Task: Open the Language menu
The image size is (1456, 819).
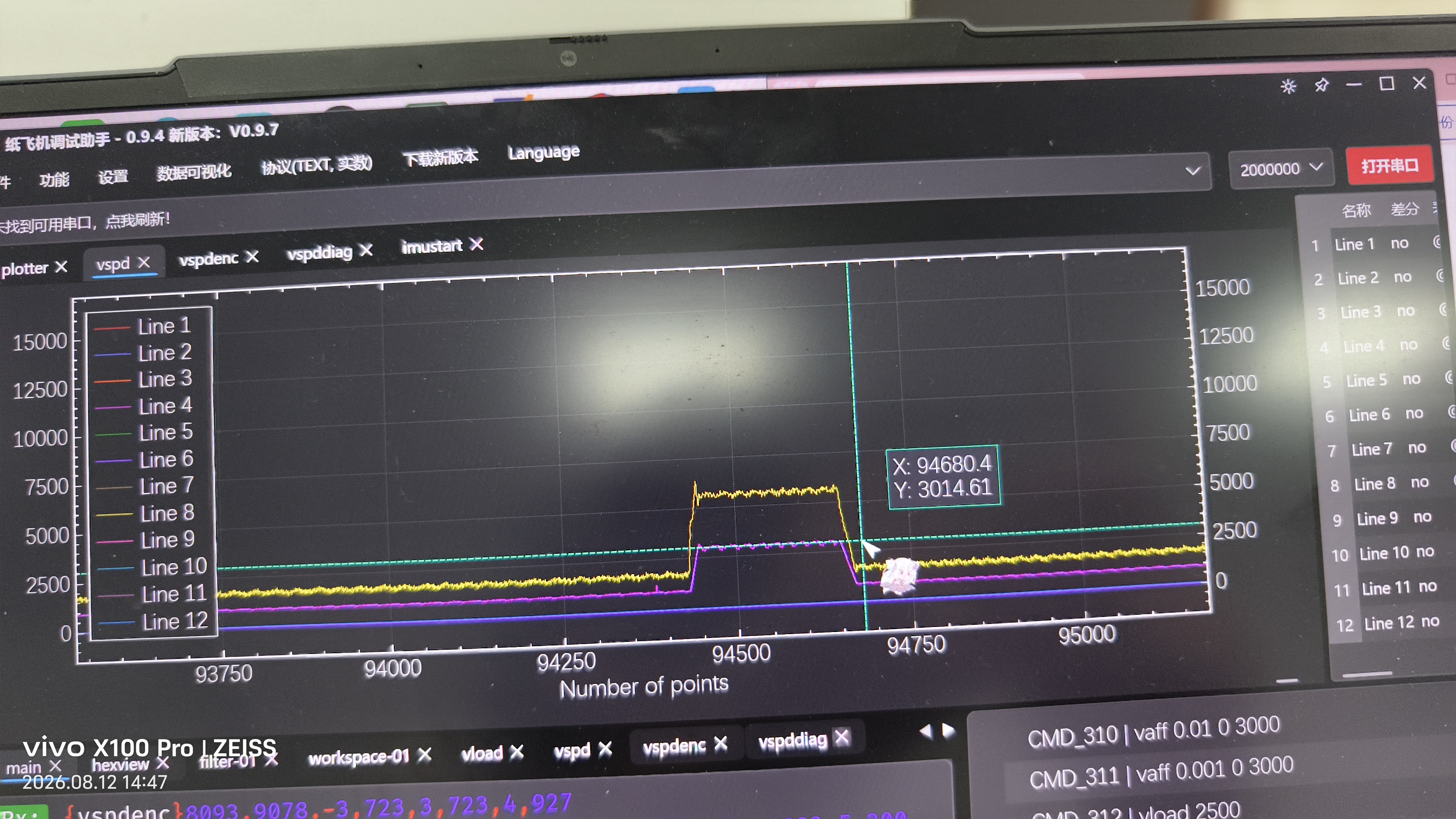Action: (x=544, y=152)
